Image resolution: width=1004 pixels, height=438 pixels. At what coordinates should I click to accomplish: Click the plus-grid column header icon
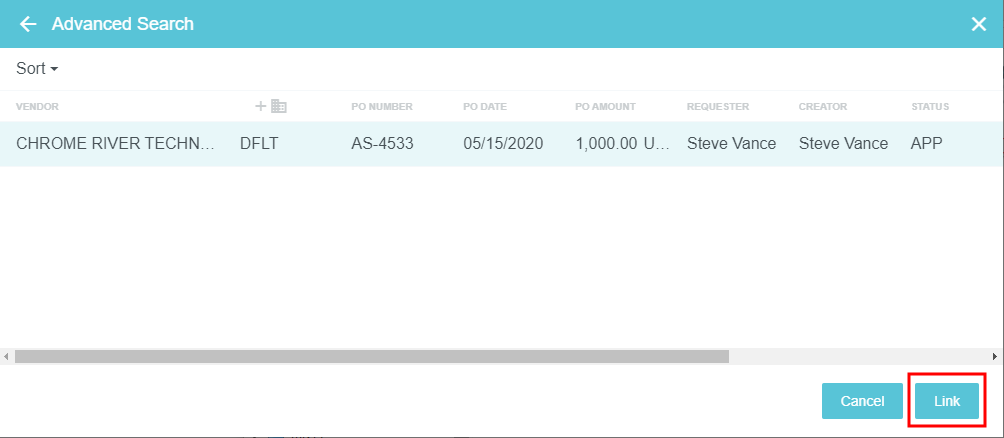[271, 106]
